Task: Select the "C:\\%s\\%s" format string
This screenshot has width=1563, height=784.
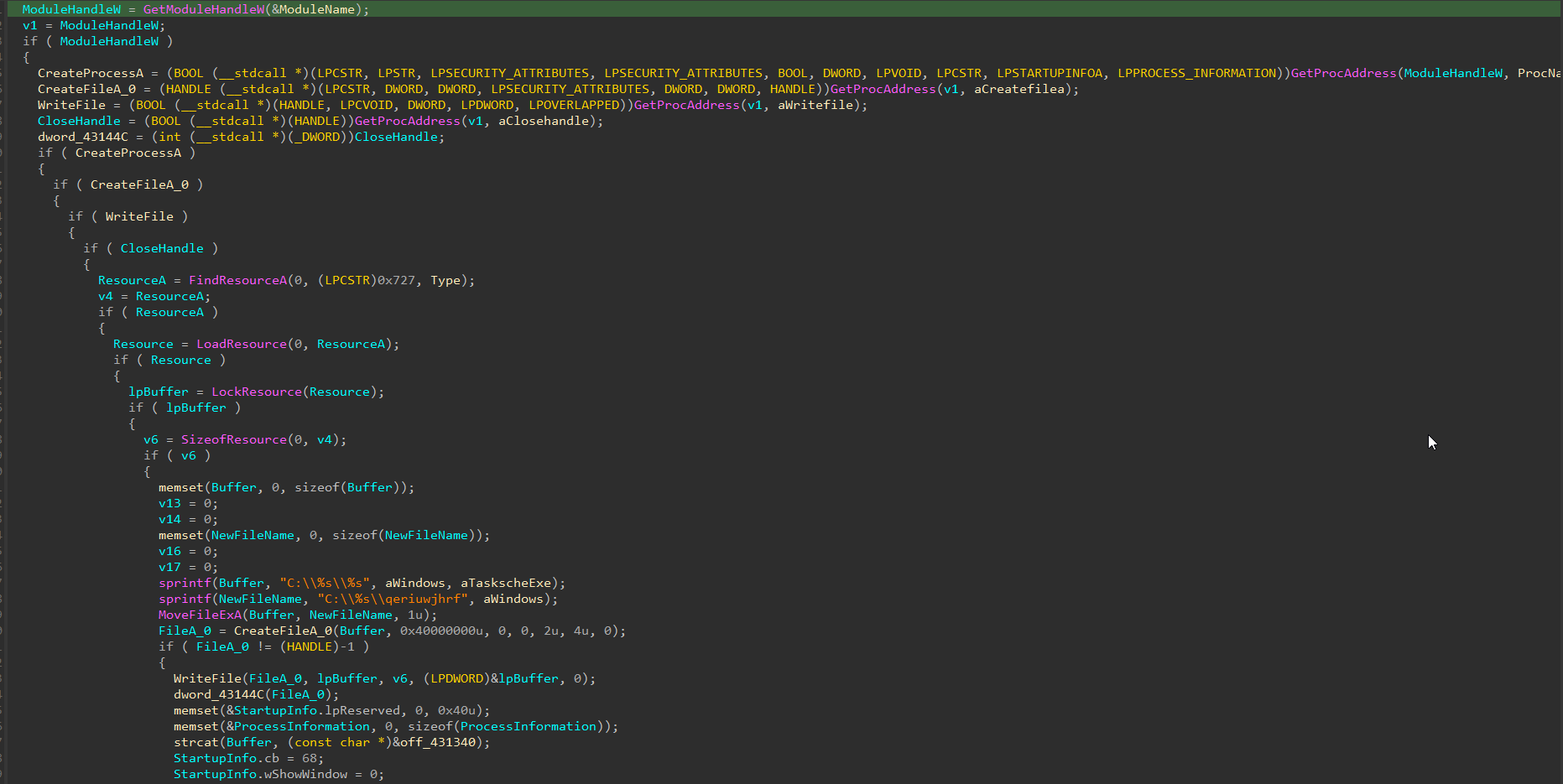Action: [x=325, y=583]
